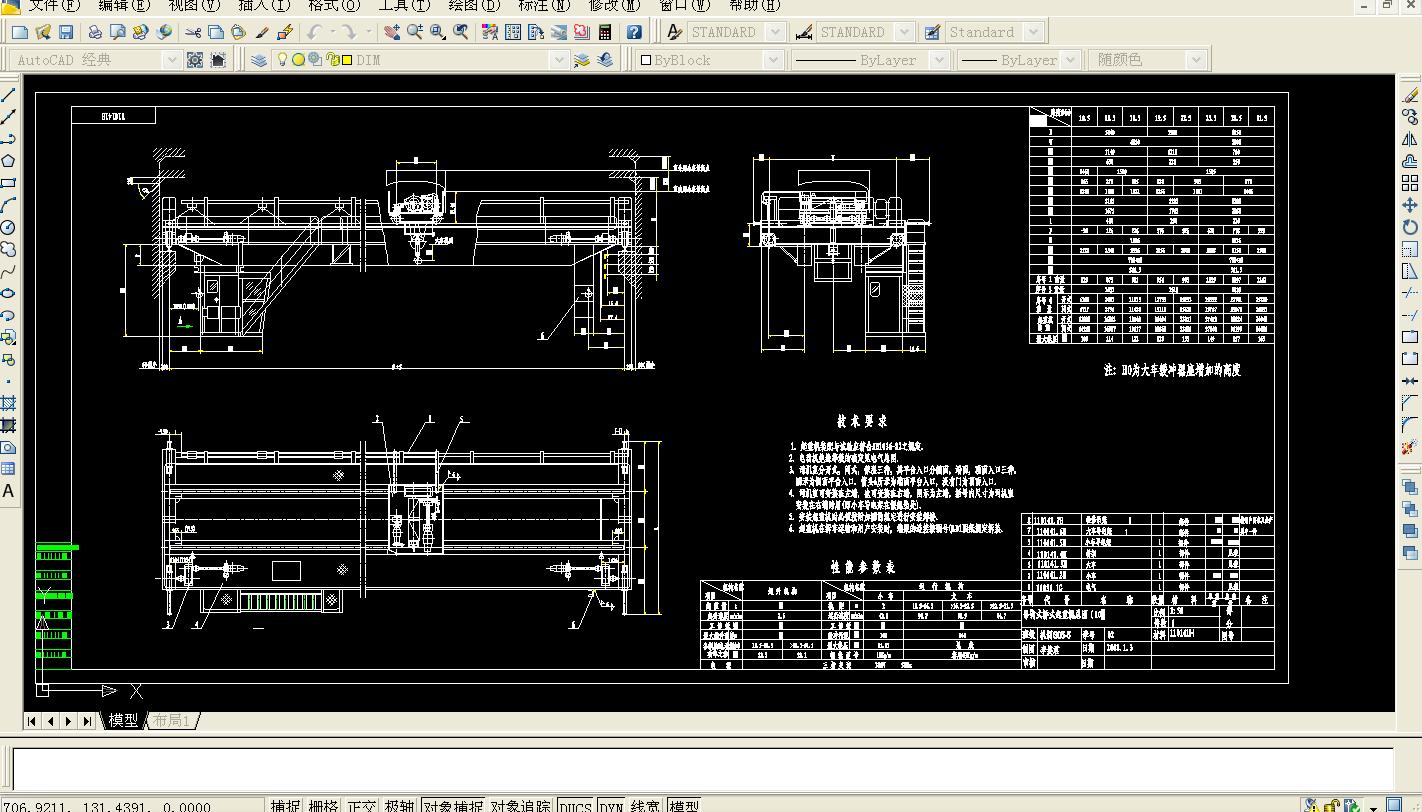Click the Save drawing icon
Image resolution: width=1422 pixels, height=812 pixels.
tap(66, 32)
